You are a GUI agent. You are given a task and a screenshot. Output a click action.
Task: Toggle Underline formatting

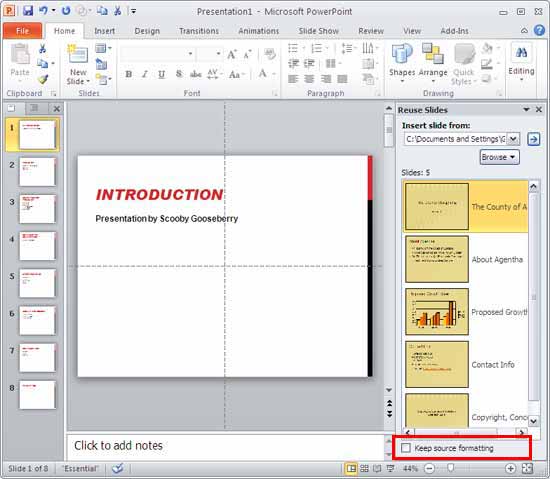(x=161, y=74)
